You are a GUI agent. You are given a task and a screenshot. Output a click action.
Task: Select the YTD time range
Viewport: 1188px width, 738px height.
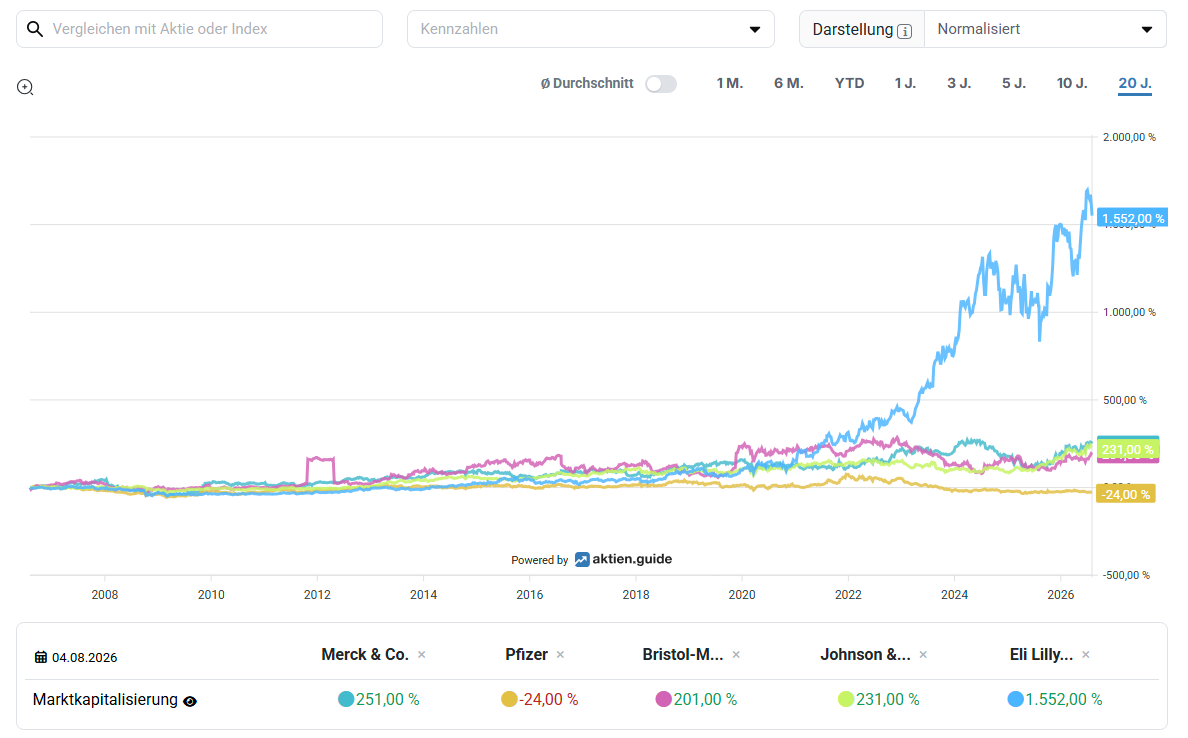[x=849, y=83]
